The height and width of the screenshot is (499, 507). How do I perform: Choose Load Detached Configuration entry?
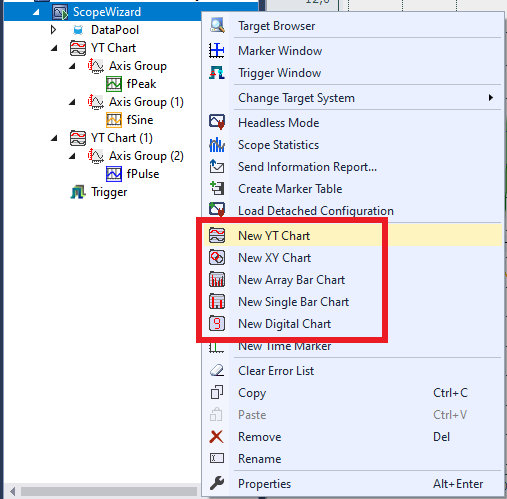point(353,211)
